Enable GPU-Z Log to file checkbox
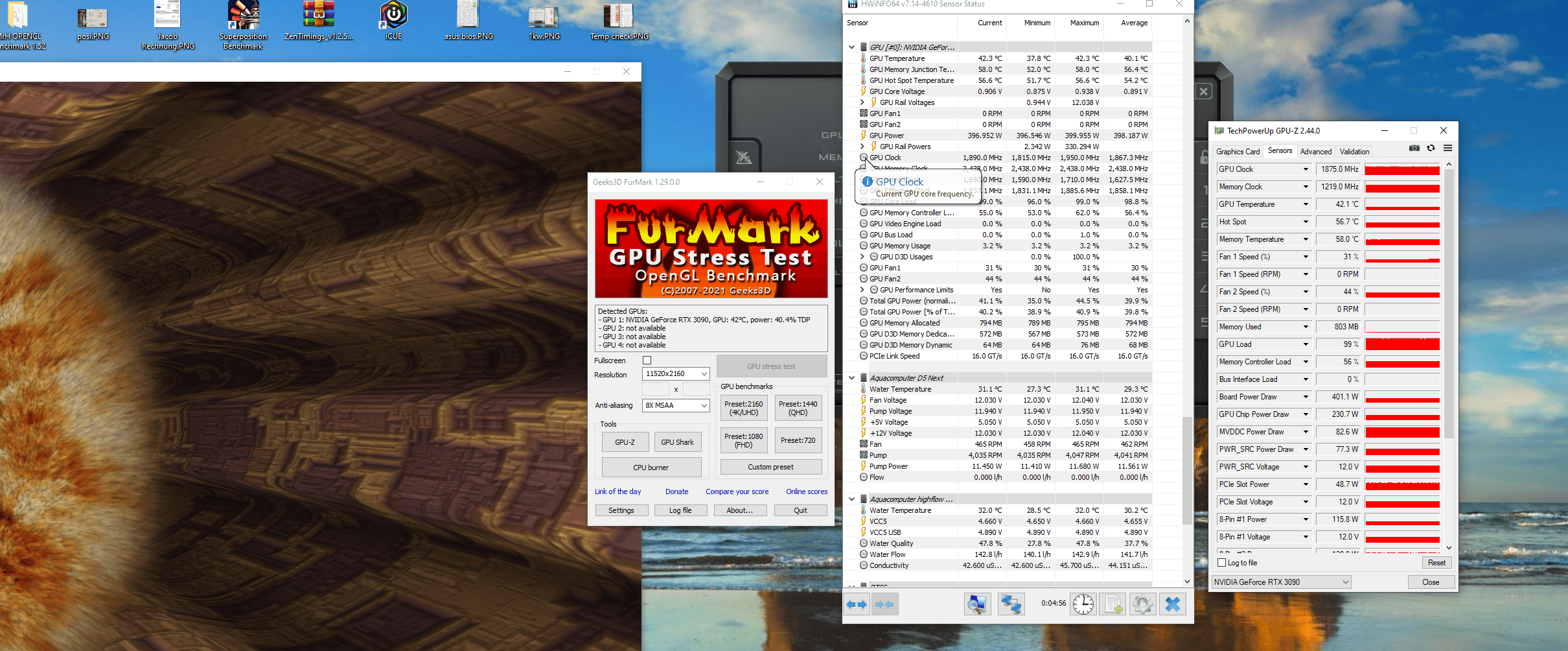Image resolution: width=1568 pixels, height=651 pixels. [1222, 563]
